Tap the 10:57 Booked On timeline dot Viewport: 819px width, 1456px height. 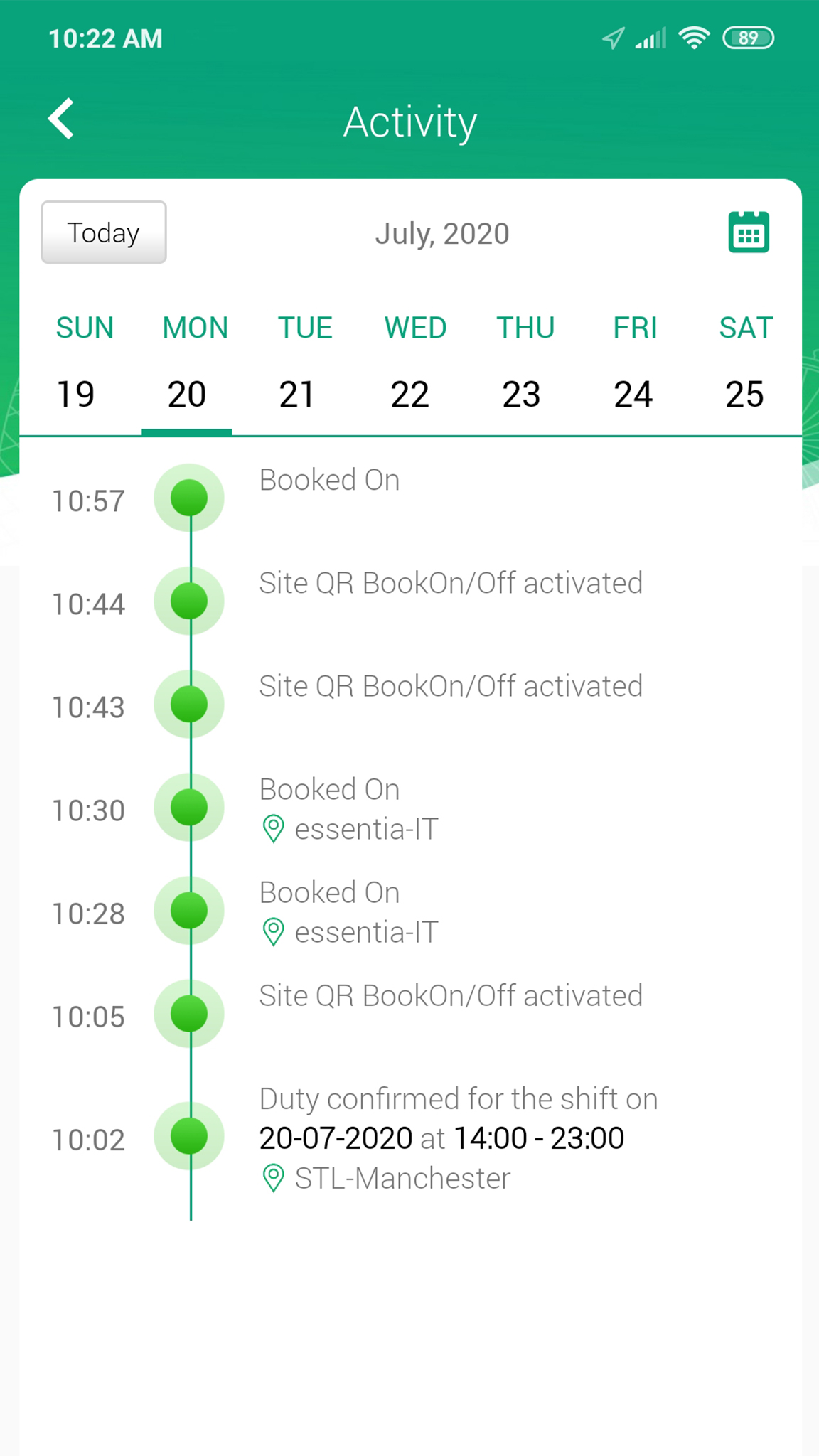[x=189, y=498]
